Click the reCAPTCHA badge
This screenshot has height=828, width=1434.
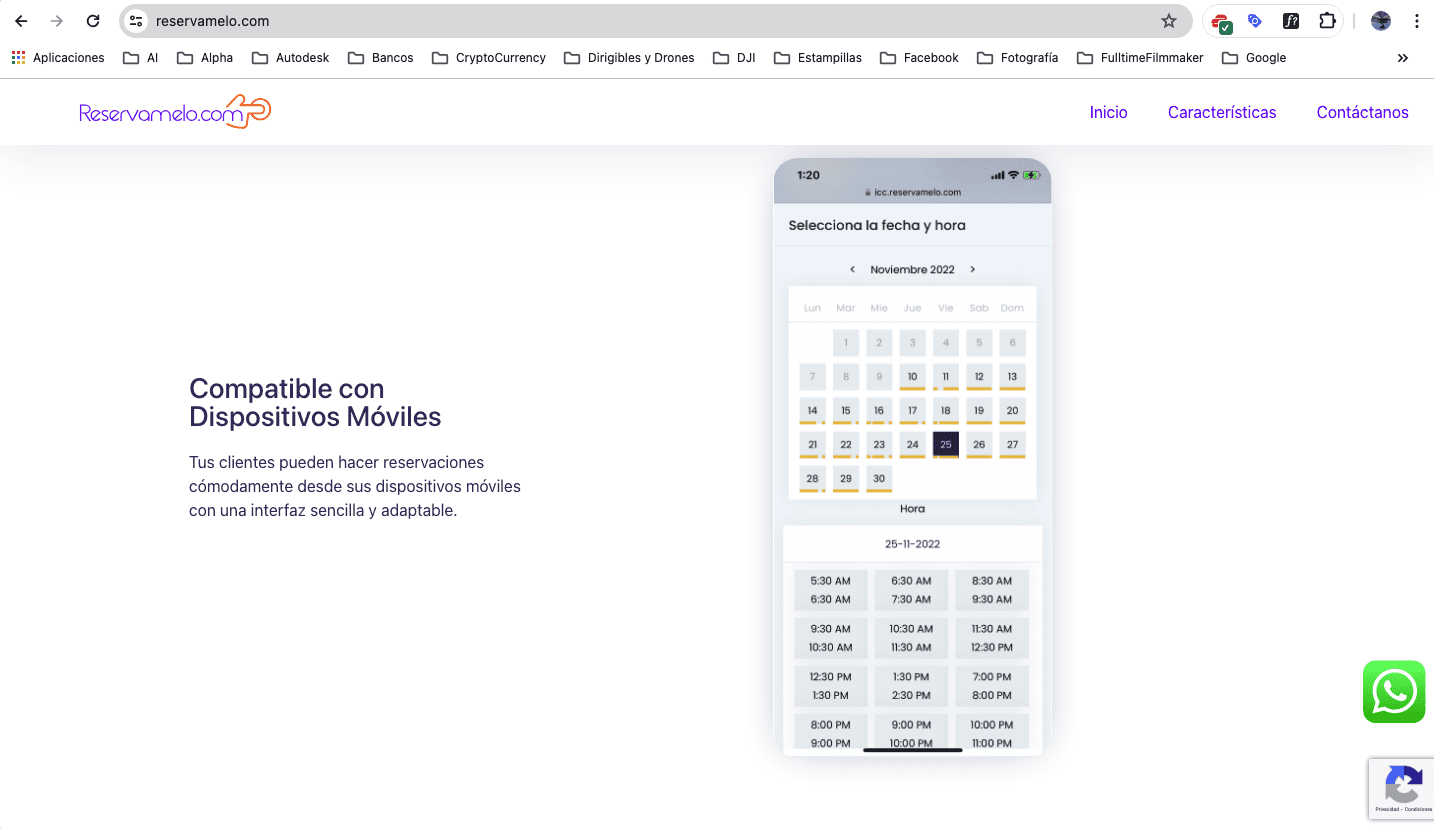[1401, 789]
